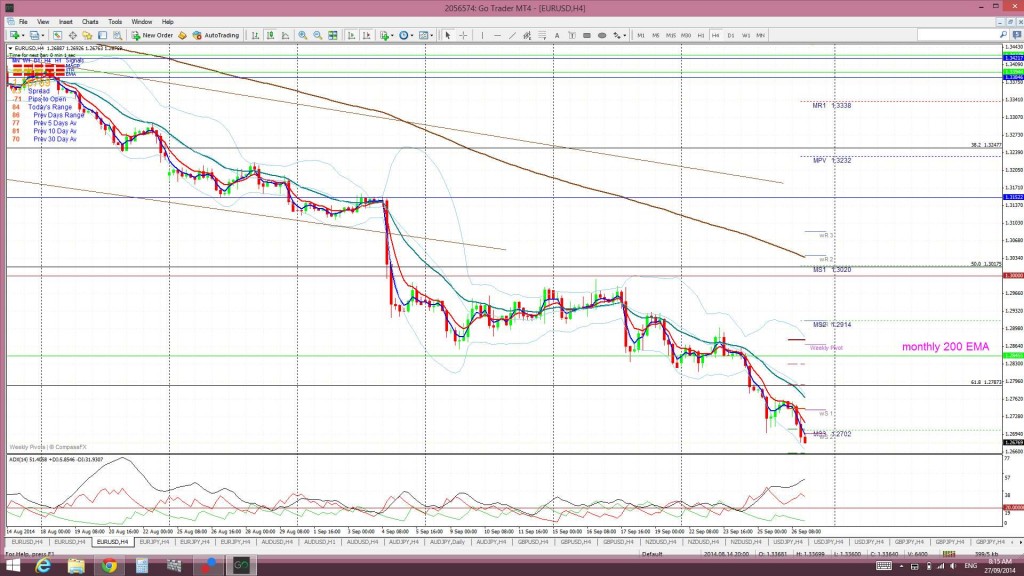Toggle the Navigator panel
The width and height of the screenshot is (1024, 576).
pyautogui.click(x=87, y=35)
